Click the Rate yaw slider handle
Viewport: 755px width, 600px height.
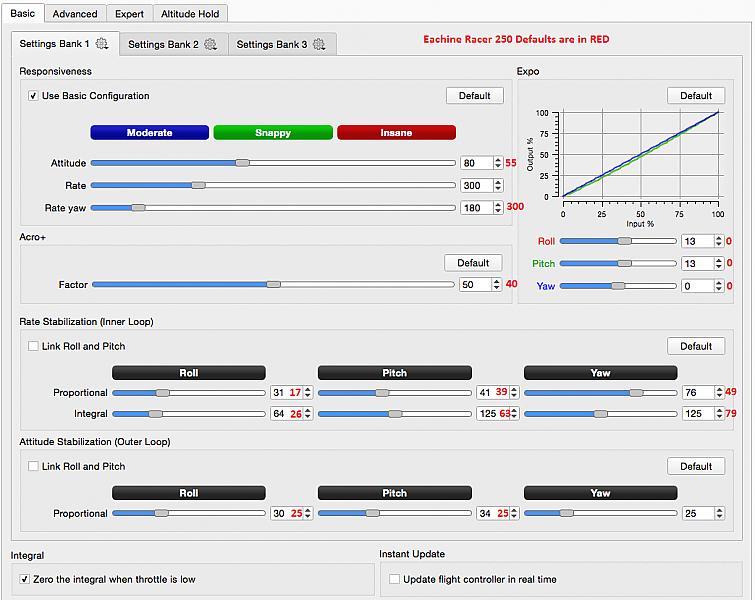point(138,208)
